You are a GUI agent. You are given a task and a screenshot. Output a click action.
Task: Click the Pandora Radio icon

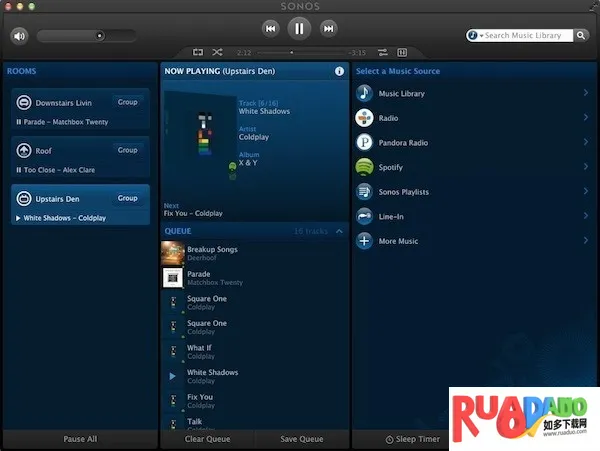[x=364, y=142]
